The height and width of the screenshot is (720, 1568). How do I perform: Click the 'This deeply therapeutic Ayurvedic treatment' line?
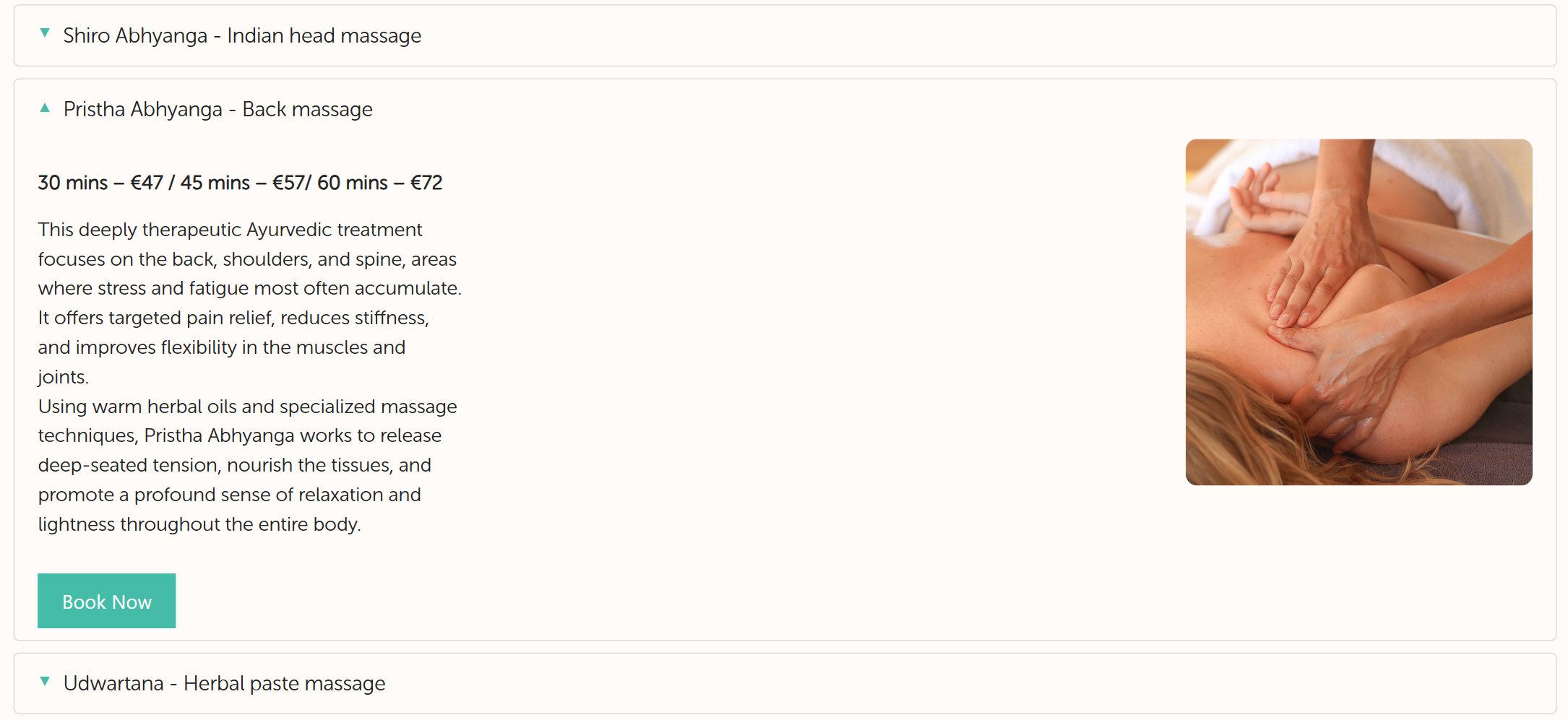point(230,230)
